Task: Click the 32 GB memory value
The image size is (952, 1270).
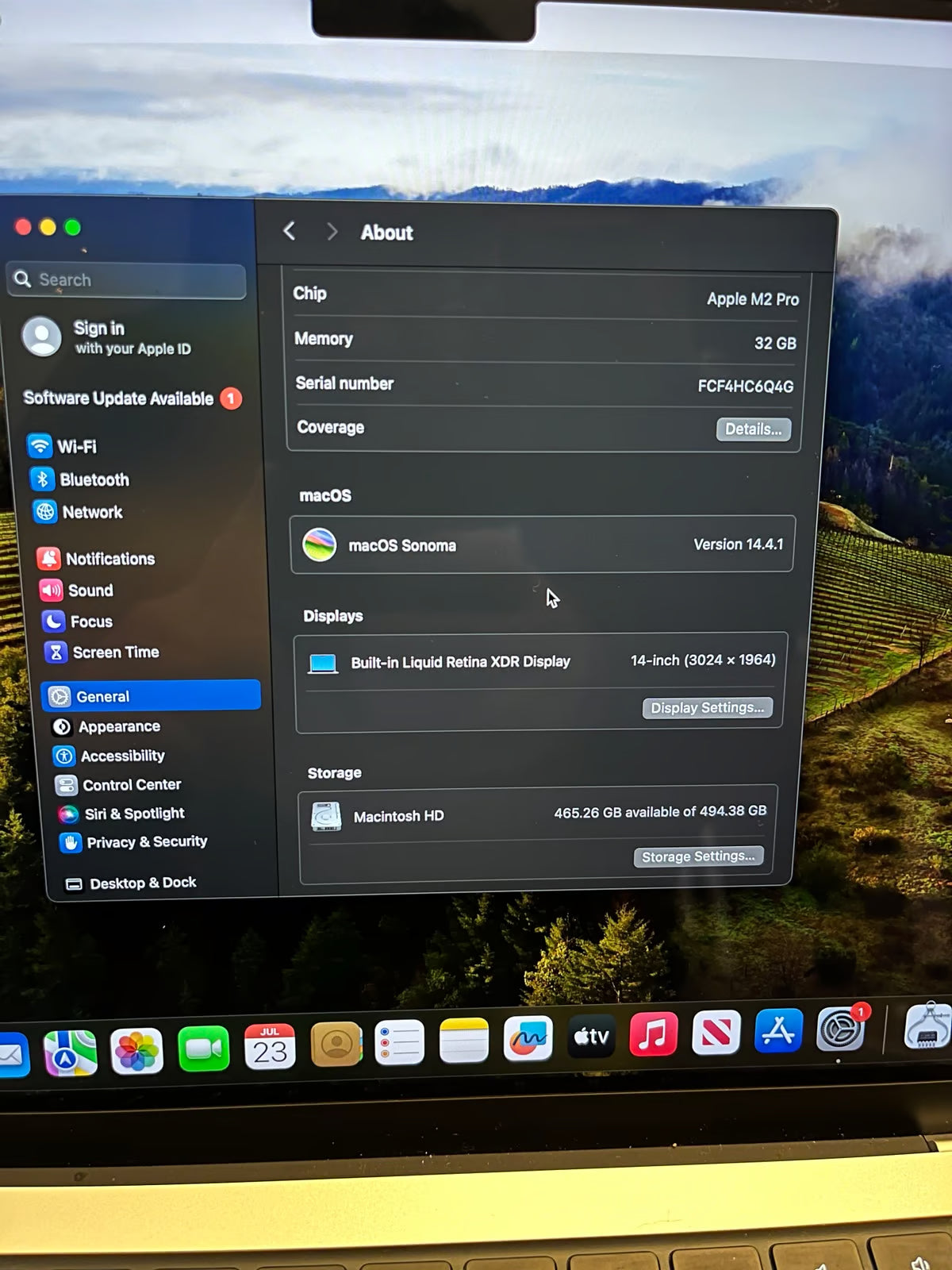Action: pyautogui.click(x=775, y=343)
